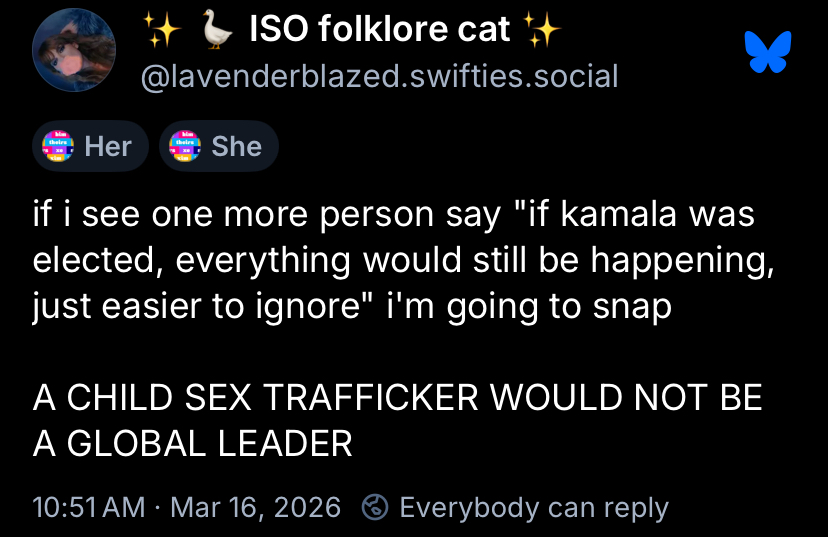
Task: Click the line starting "if i see one more"
Action: 393,215
